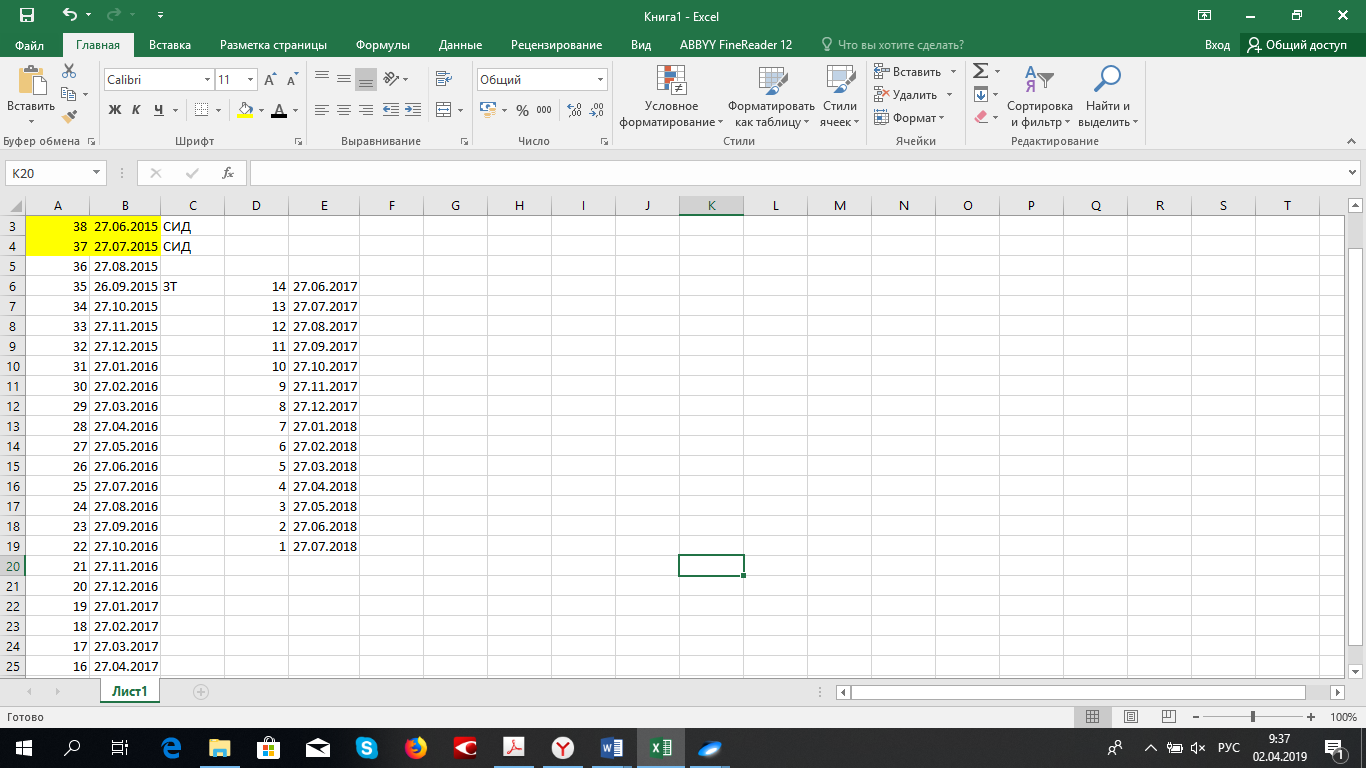Screen dimensions: 1366x768
Task: Select the Лист1 sheet tab
Action: 130,691
